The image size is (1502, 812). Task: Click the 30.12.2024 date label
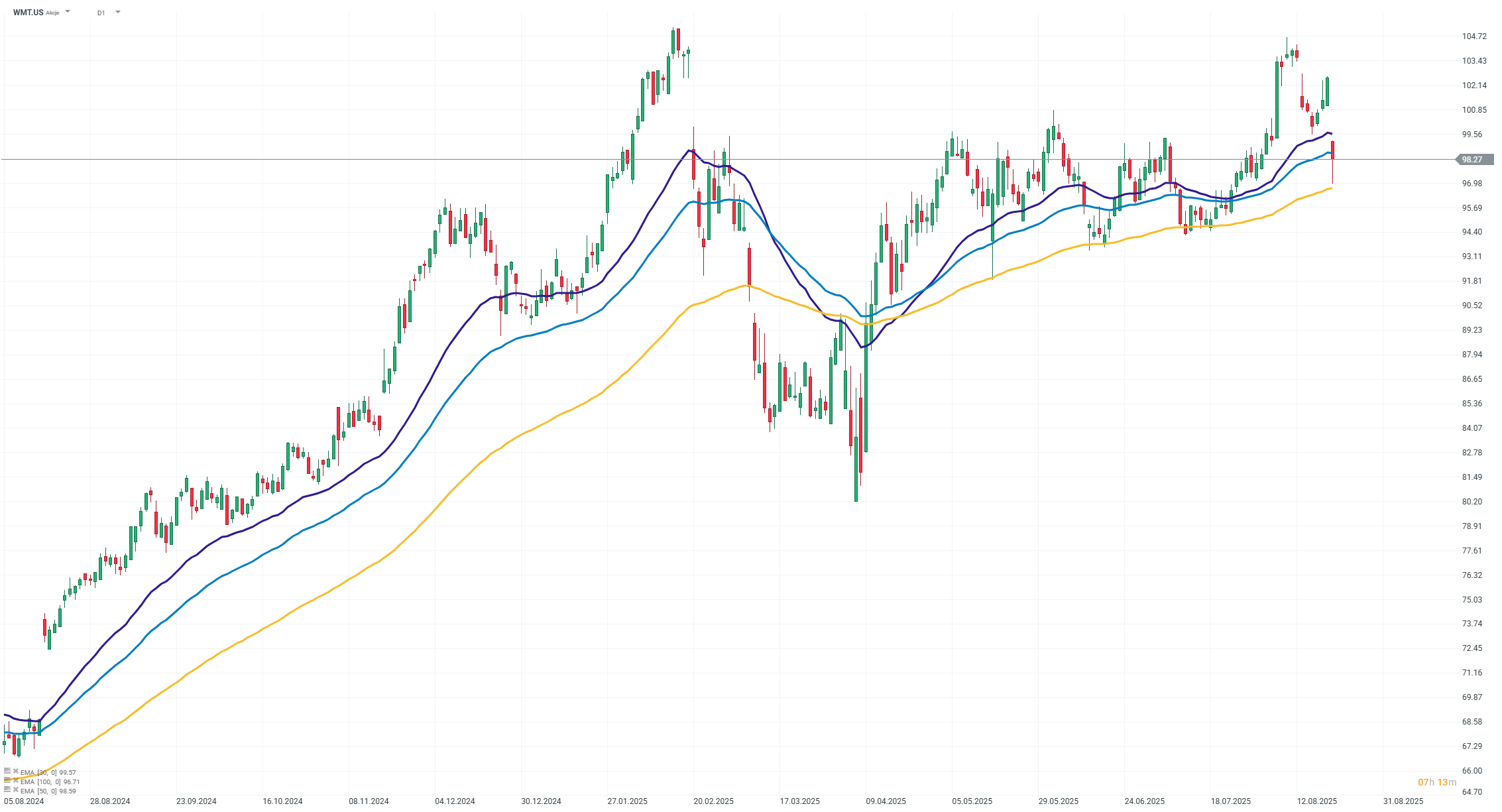tap(541, 801)
